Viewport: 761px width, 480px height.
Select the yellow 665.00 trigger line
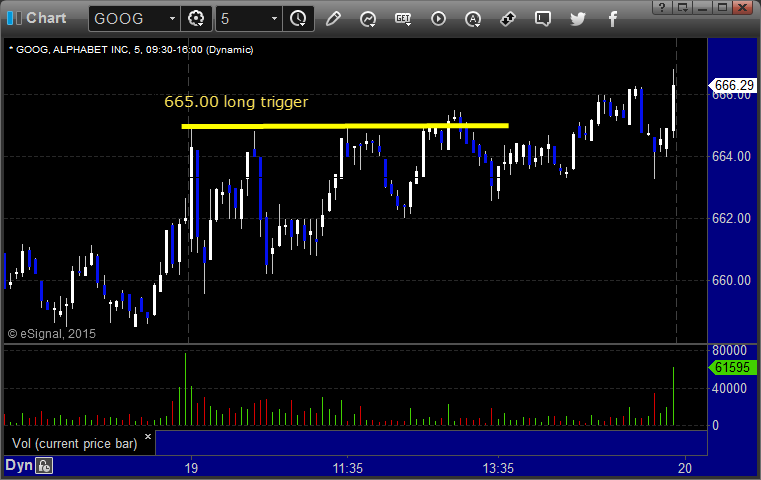345,126
